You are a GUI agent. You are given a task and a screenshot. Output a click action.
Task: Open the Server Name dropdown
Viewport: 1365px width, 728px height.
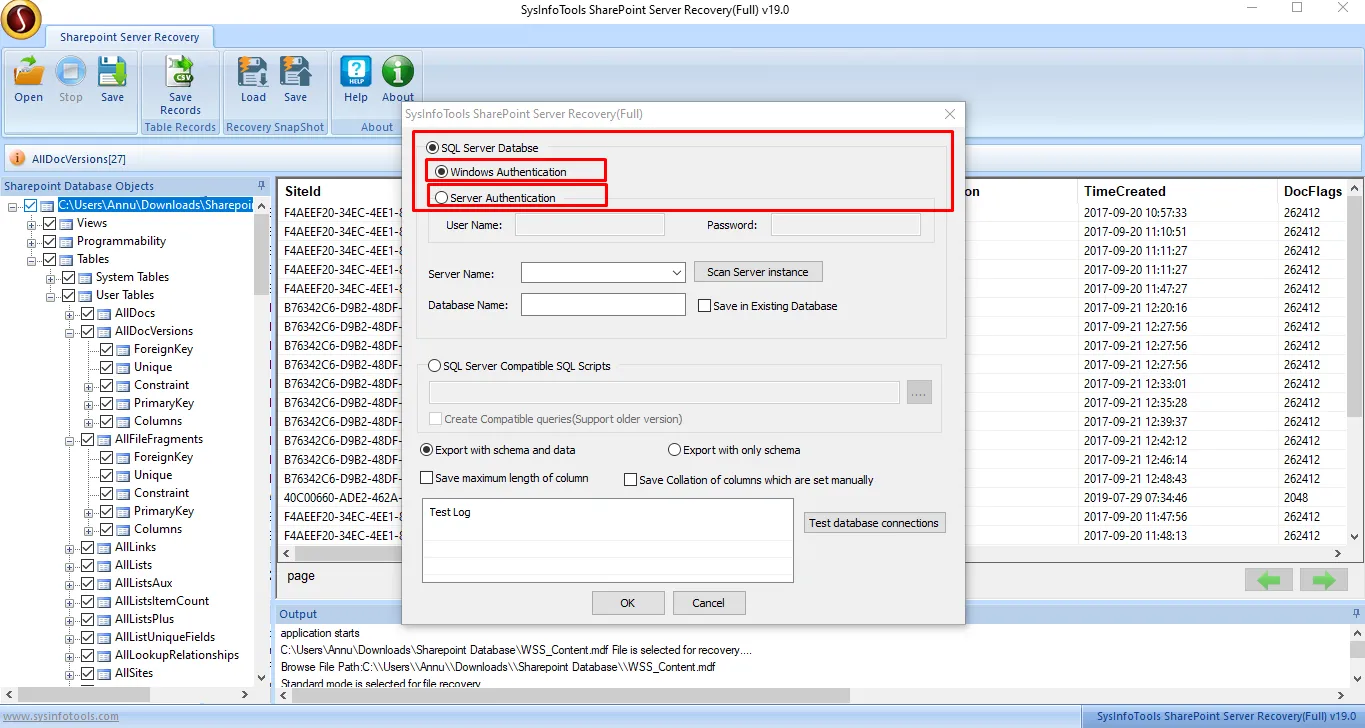point(677,272)
